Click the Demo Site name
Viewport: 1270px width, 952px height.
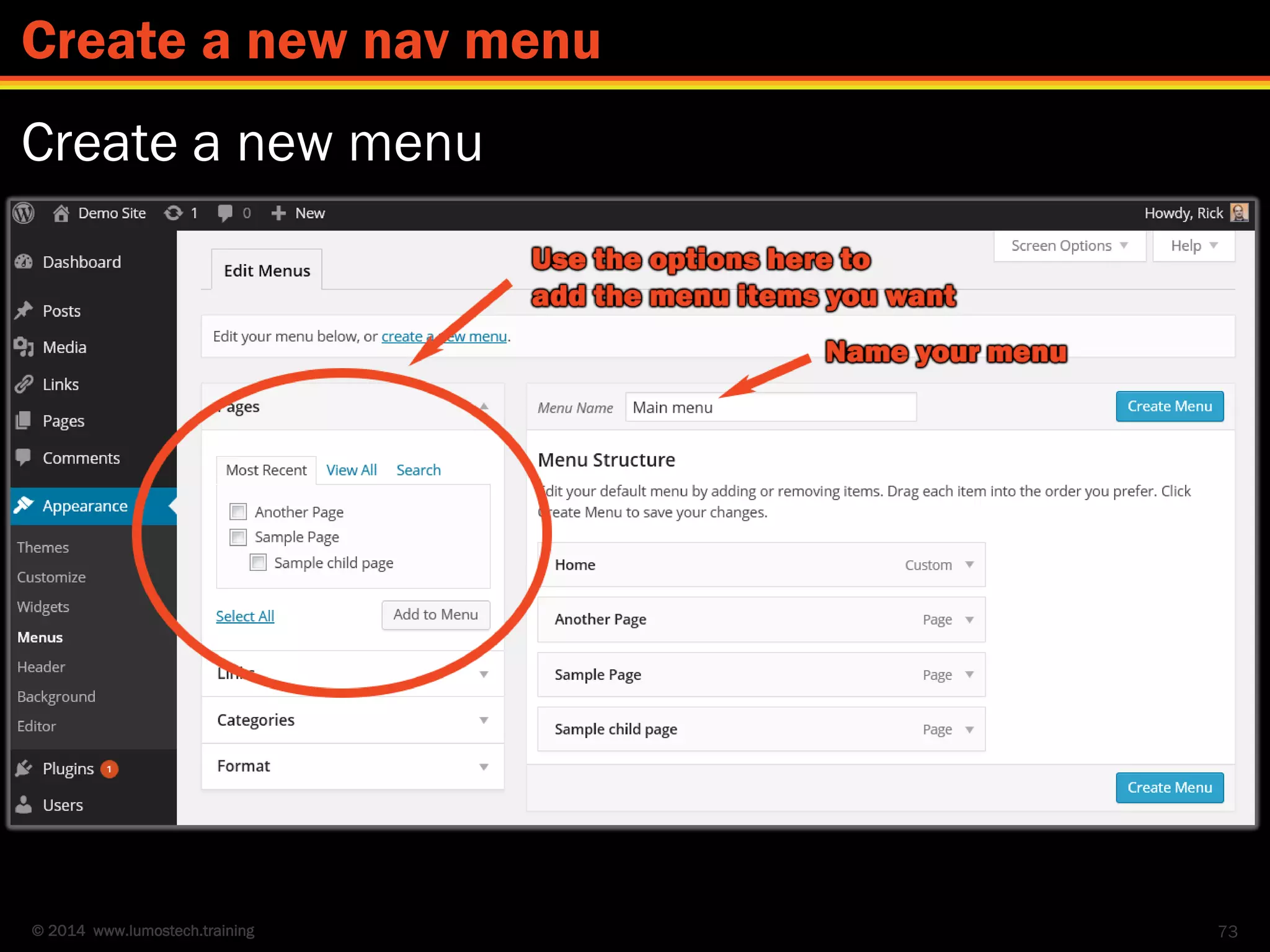(112, 213)
